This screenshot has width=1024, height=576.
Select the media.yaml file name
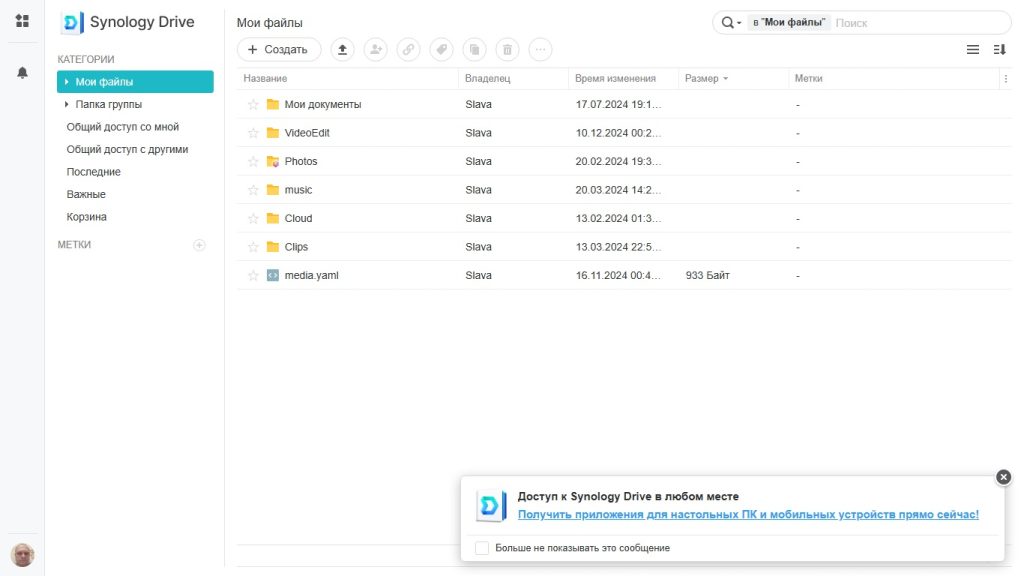pos(312,276)
